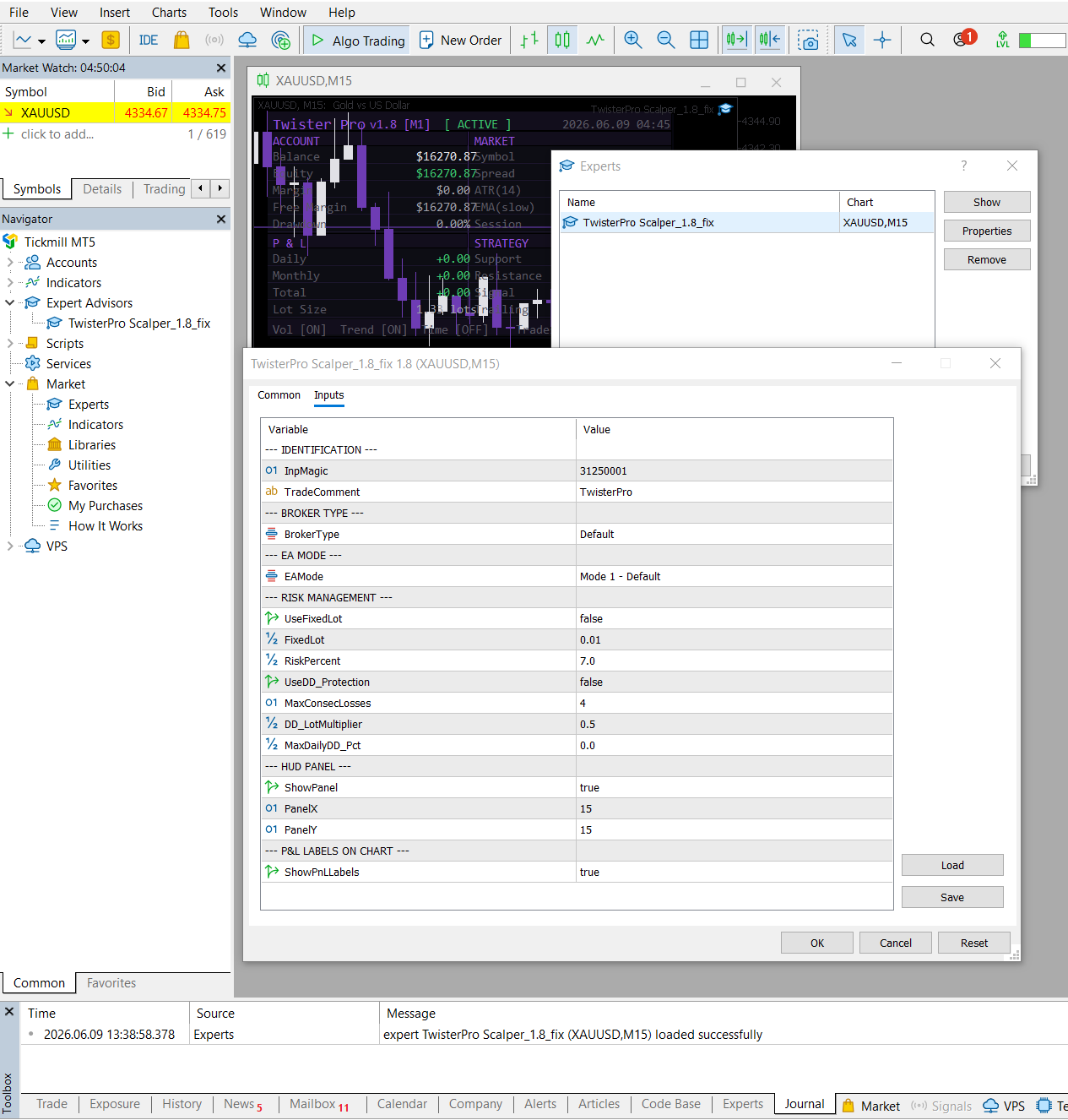
Task: Click the Reset button
Action: click(974, 943)
